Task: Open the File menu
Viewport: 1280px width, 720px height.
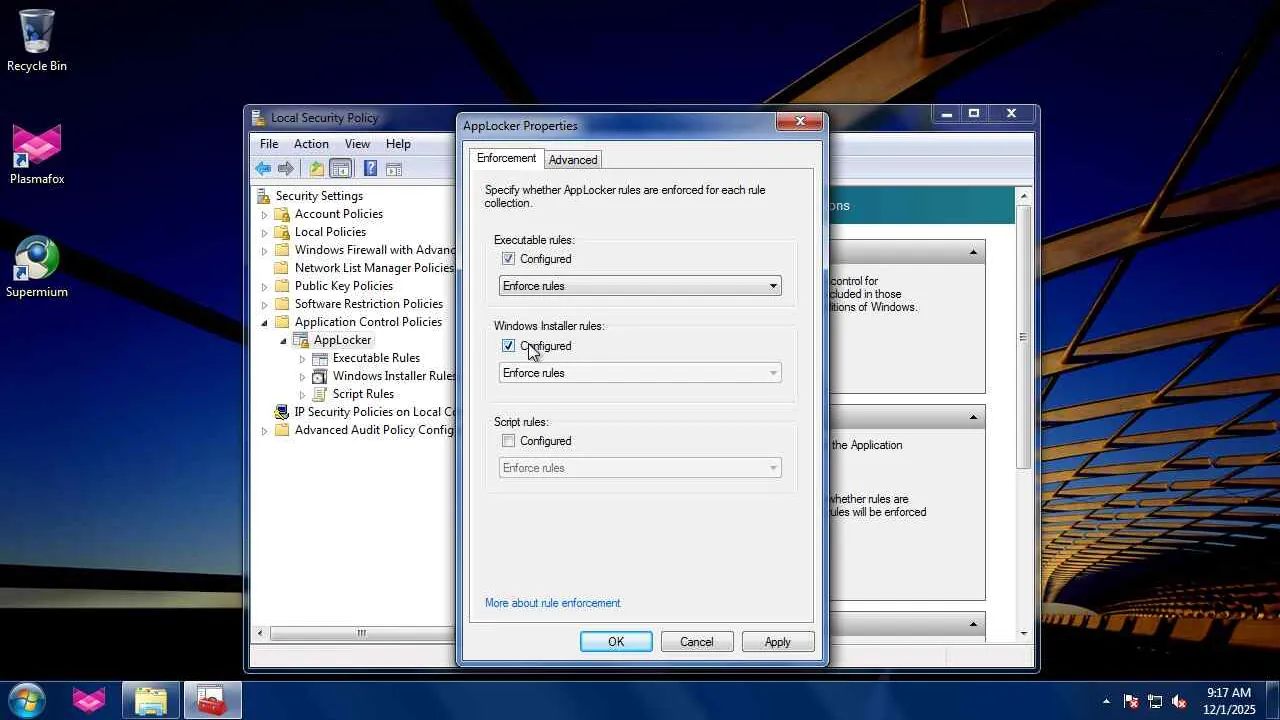Action: click(269, 144)
